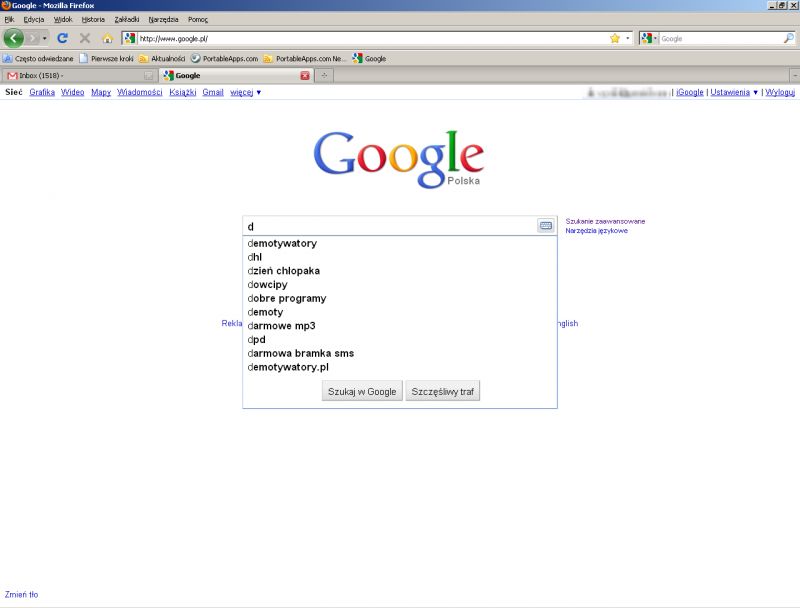The image size is (800, 608).
Task: Click the grayed Forward arrow button
Action: tap(32, 38)
